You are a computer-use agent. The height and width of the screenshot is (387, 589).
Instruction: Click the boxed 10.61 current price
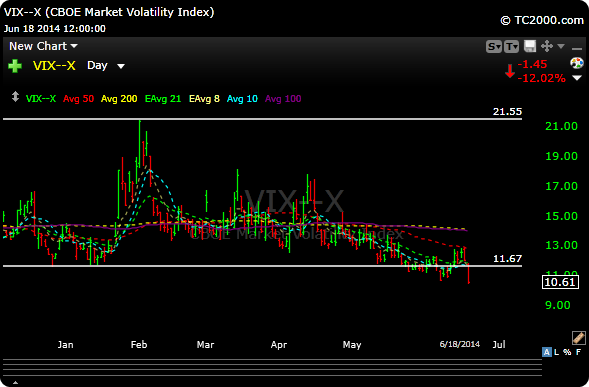tap(560, 282)
